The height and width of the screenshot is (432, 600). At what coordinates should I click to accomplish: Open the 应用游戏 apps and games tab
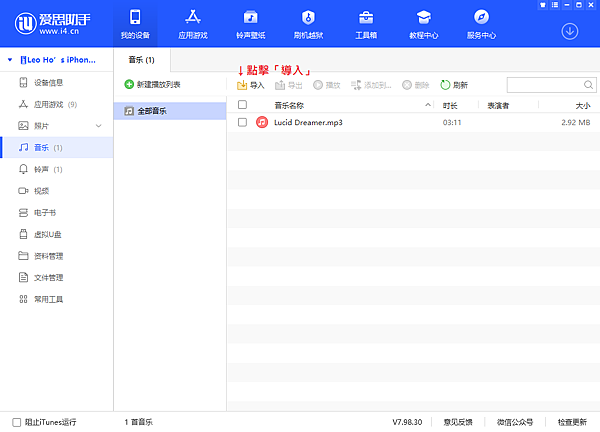193,25
